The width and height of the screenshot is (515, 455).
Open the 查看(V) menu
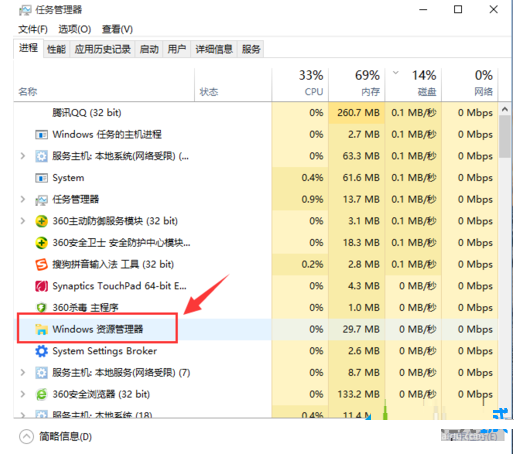point(117,29)
